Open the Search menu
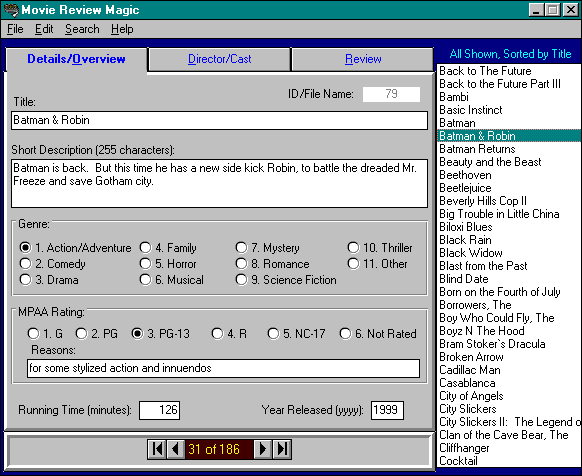Image resolution: width=582 pixels, height=476 pixels. point(82,29)
